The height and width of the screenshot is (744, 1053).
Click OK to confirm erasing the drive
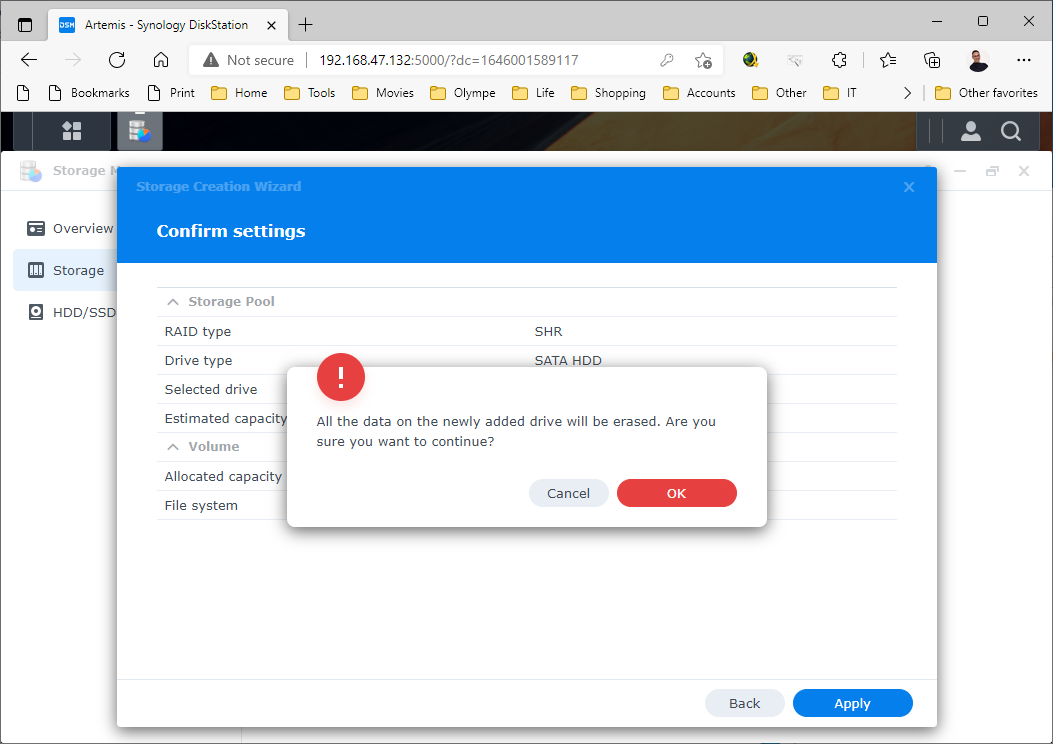click(676, 493)
